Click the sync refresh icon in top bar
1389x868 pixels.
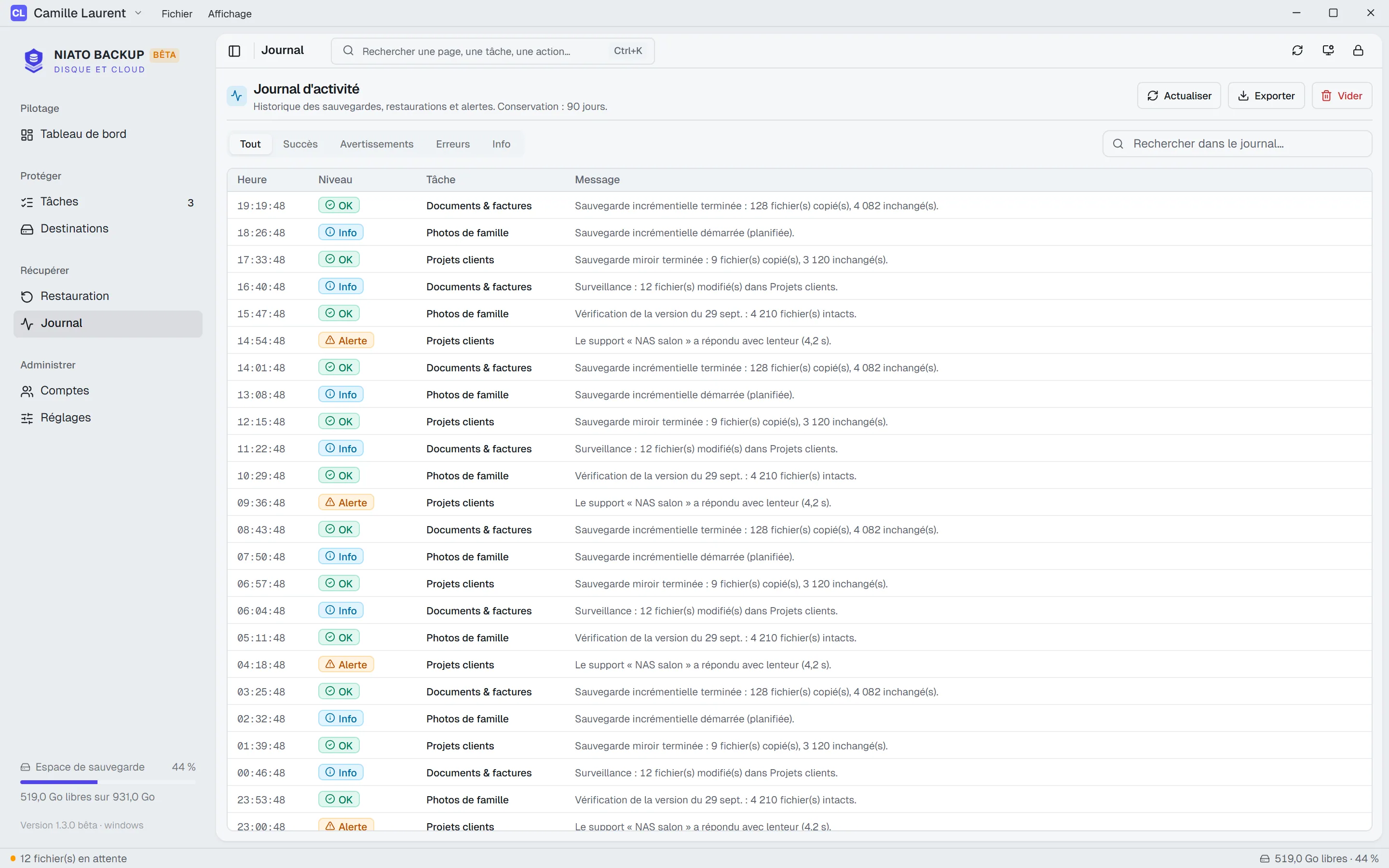[x=1297, y=51]
